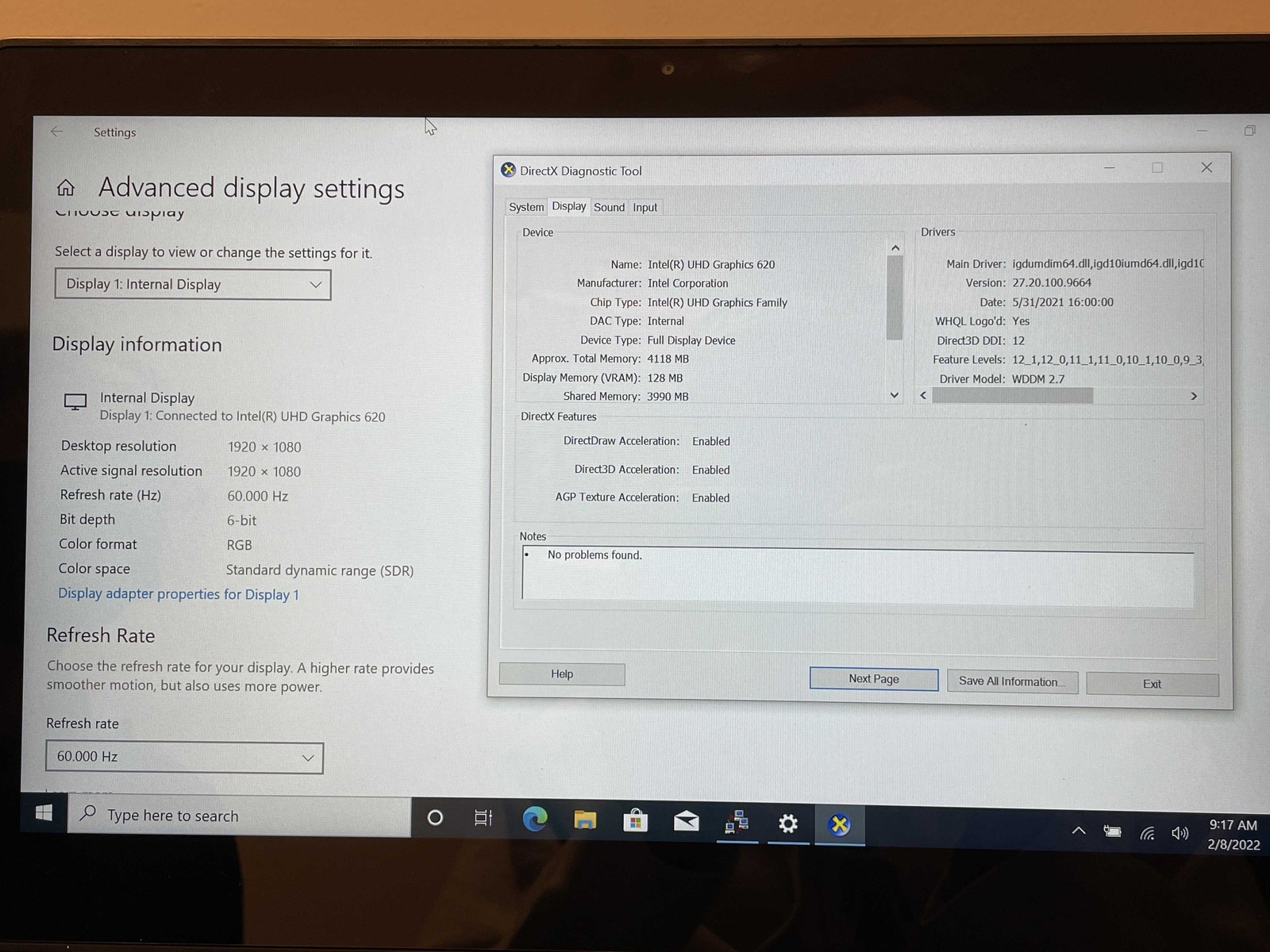This screenshot has width=1270, height=952.
Task: Switch to the System tab
Action: [526, 207]
